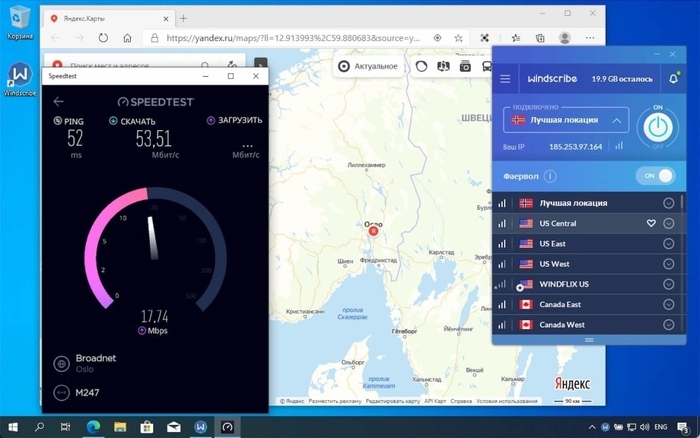This screenshot has height=438, width=700.
Task: Open Microsoft Edge from the taskbar
Action: pos(94,427)
